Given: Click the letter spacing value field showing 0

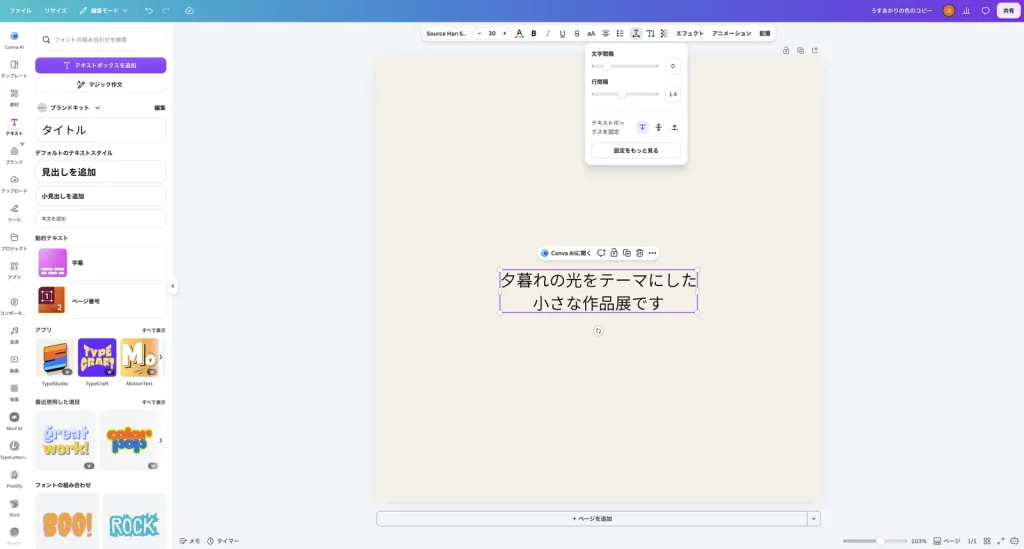Looking at the screenshot, I should (673, 66).
